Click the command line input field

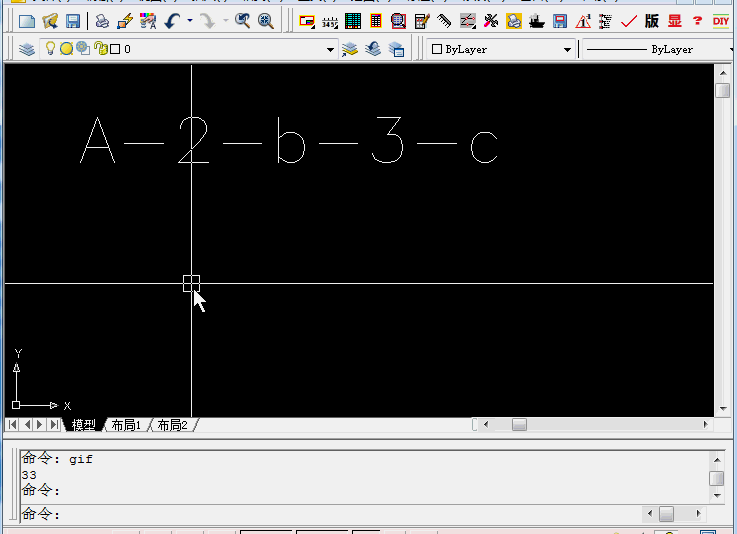point(329,514)
